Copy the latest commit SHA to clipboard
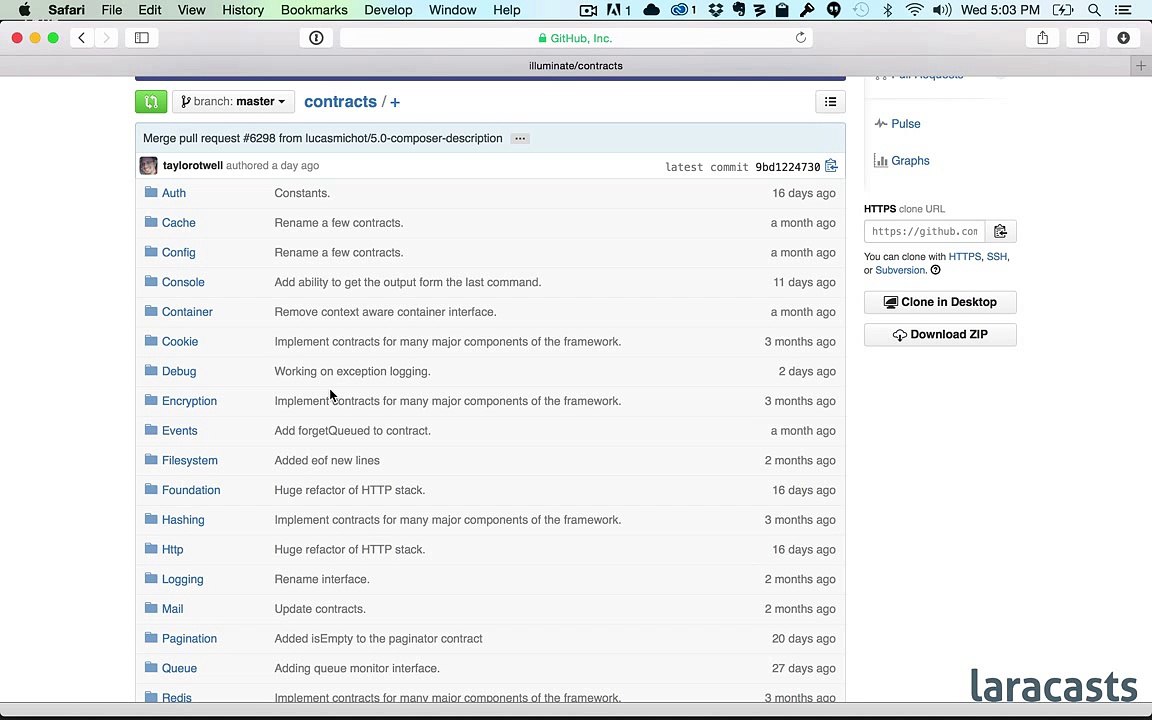1152x720 pixels. point(831,166)
